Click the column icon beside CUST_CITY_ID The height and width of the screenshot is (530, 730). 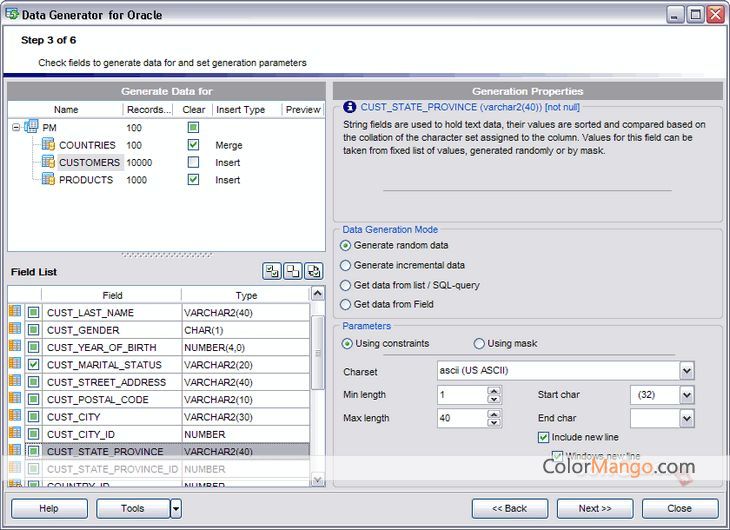(15, 433)
